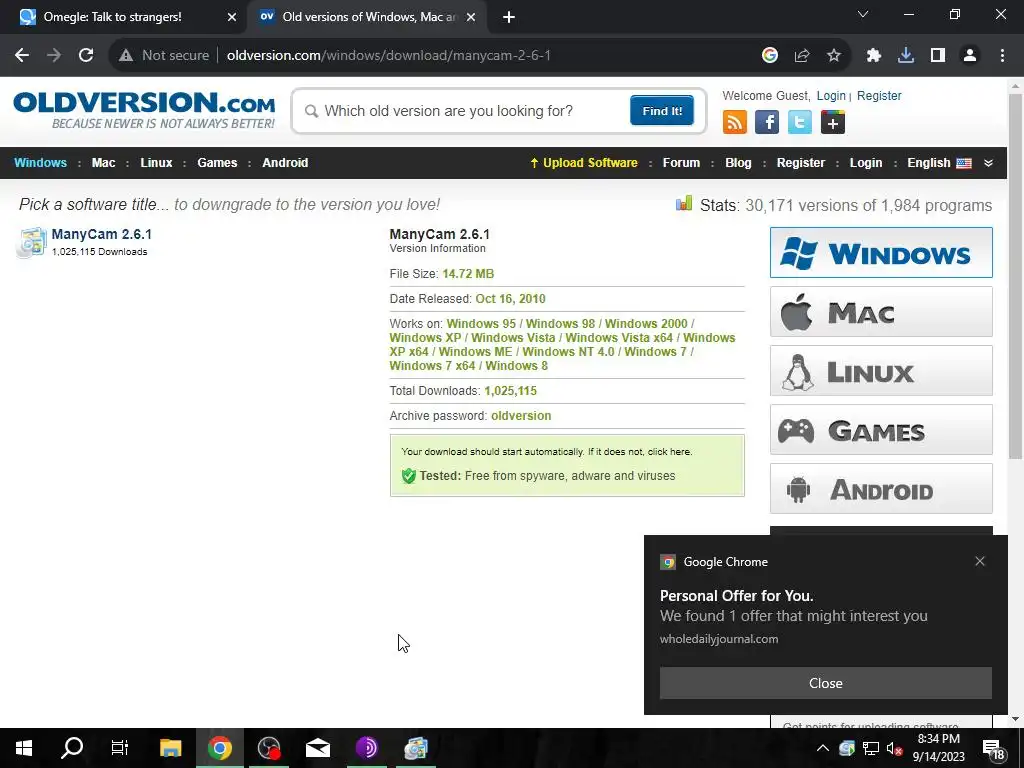Image resolution: width=1024 pixels, height=768 pixels.
Task: Click OldVersion.com logo
Action: pyautogui.click(x=144, y=110)
